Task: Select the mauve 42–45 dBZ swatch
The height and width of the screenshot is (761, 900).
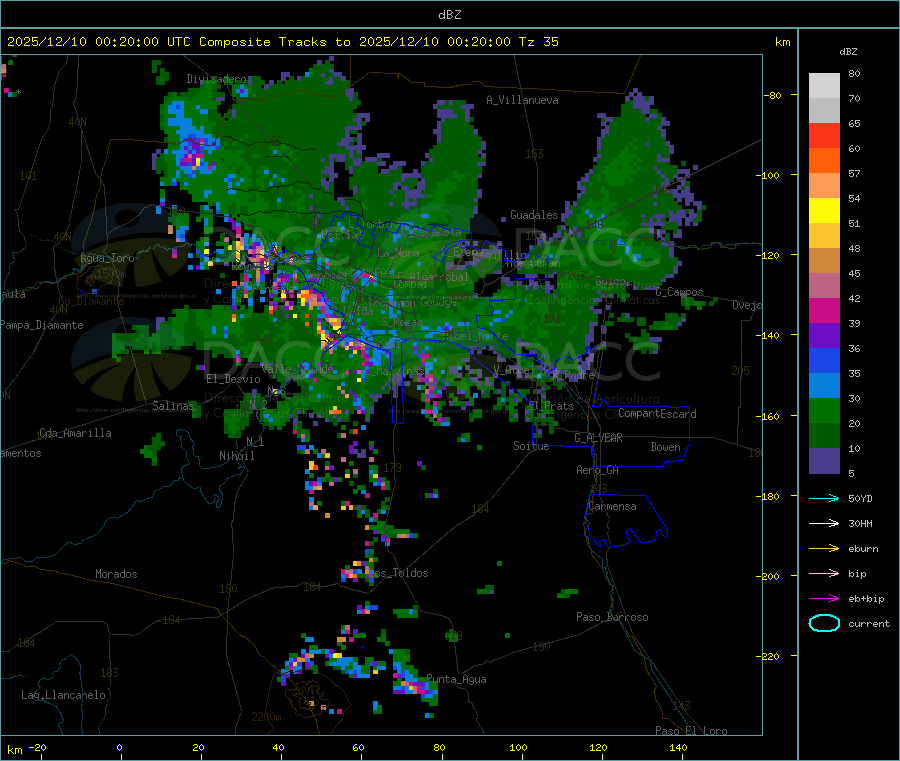Action: coord(824,286)
